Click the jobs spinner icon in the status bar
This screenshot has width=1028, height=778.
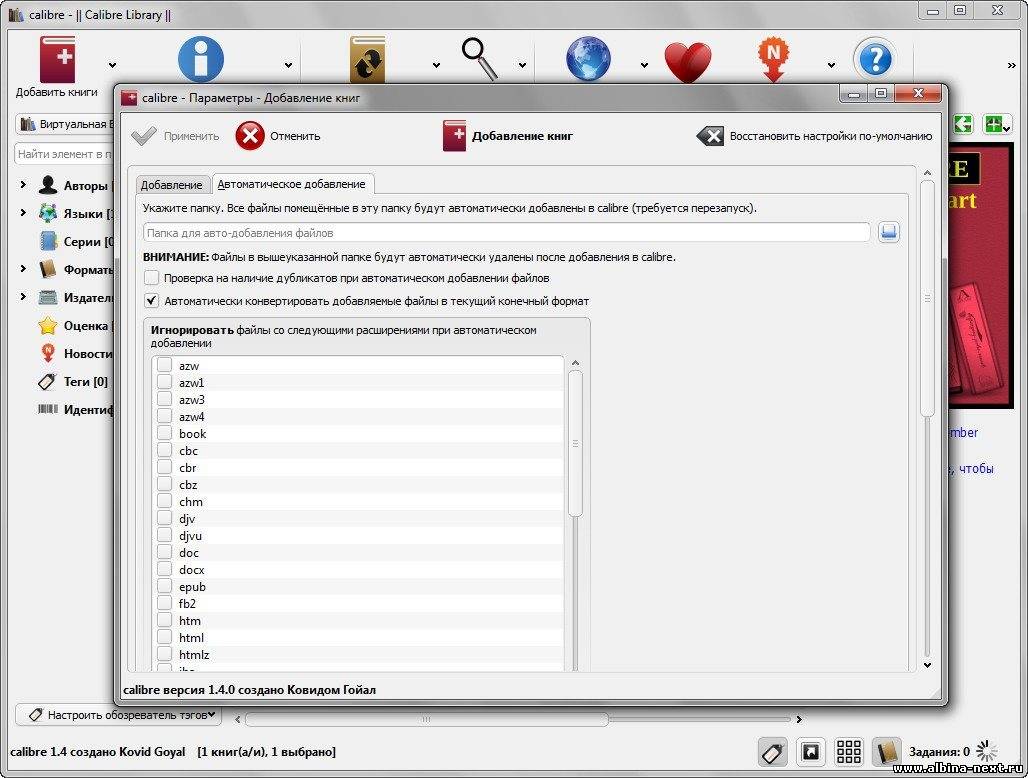tap(987, 752)
